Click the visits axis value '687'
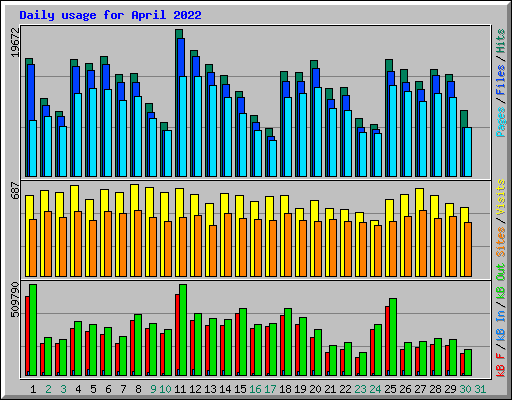Viewport: 512px width, 400px height. pyautogui.click(x=15, y=190)
